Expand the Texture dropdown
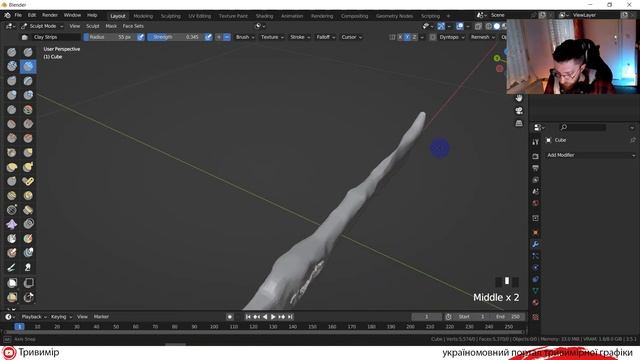Screen dimensions: 640x360 coord(272,37)
